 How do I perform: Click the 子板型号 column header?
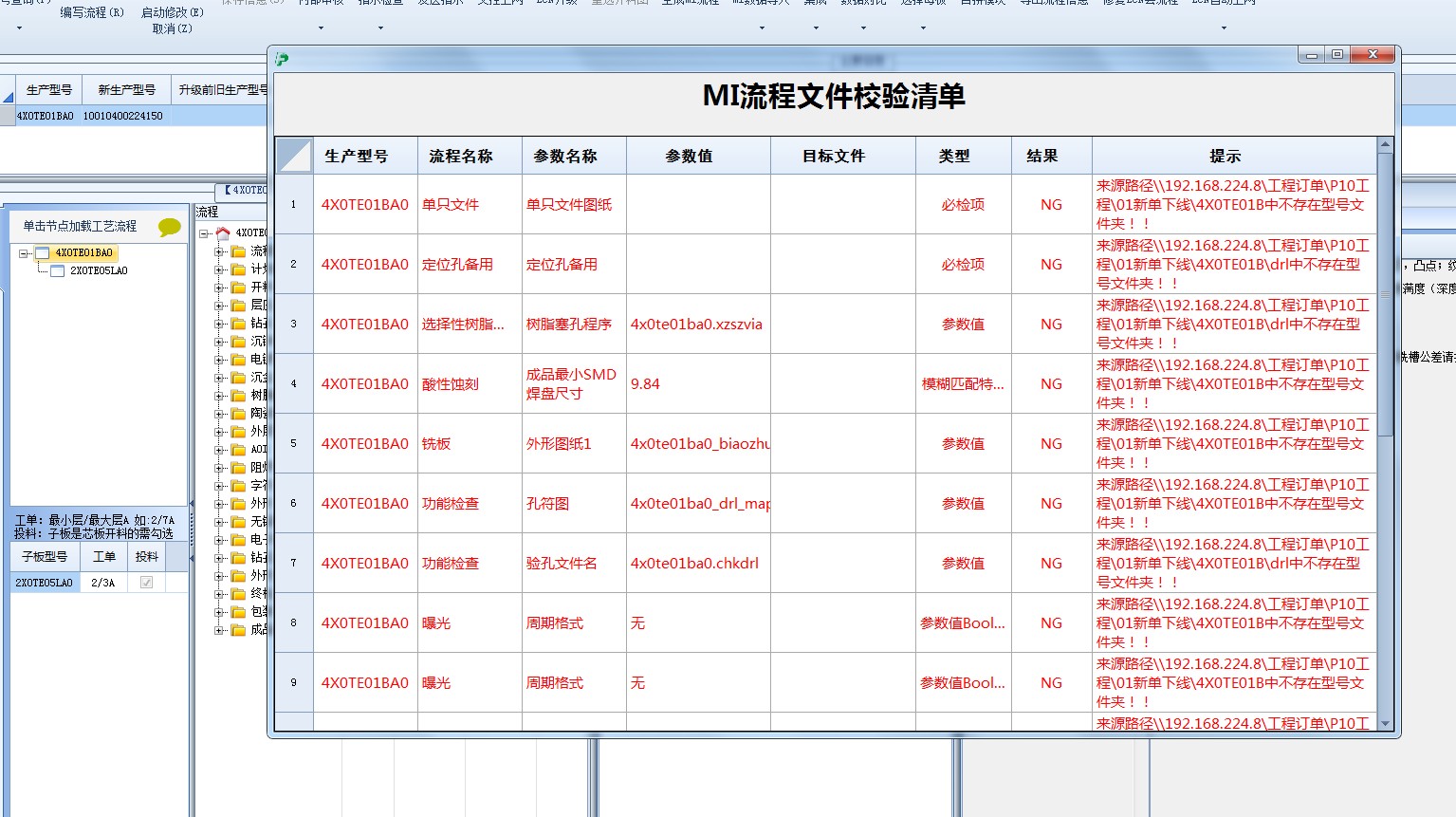click(45, 557)
